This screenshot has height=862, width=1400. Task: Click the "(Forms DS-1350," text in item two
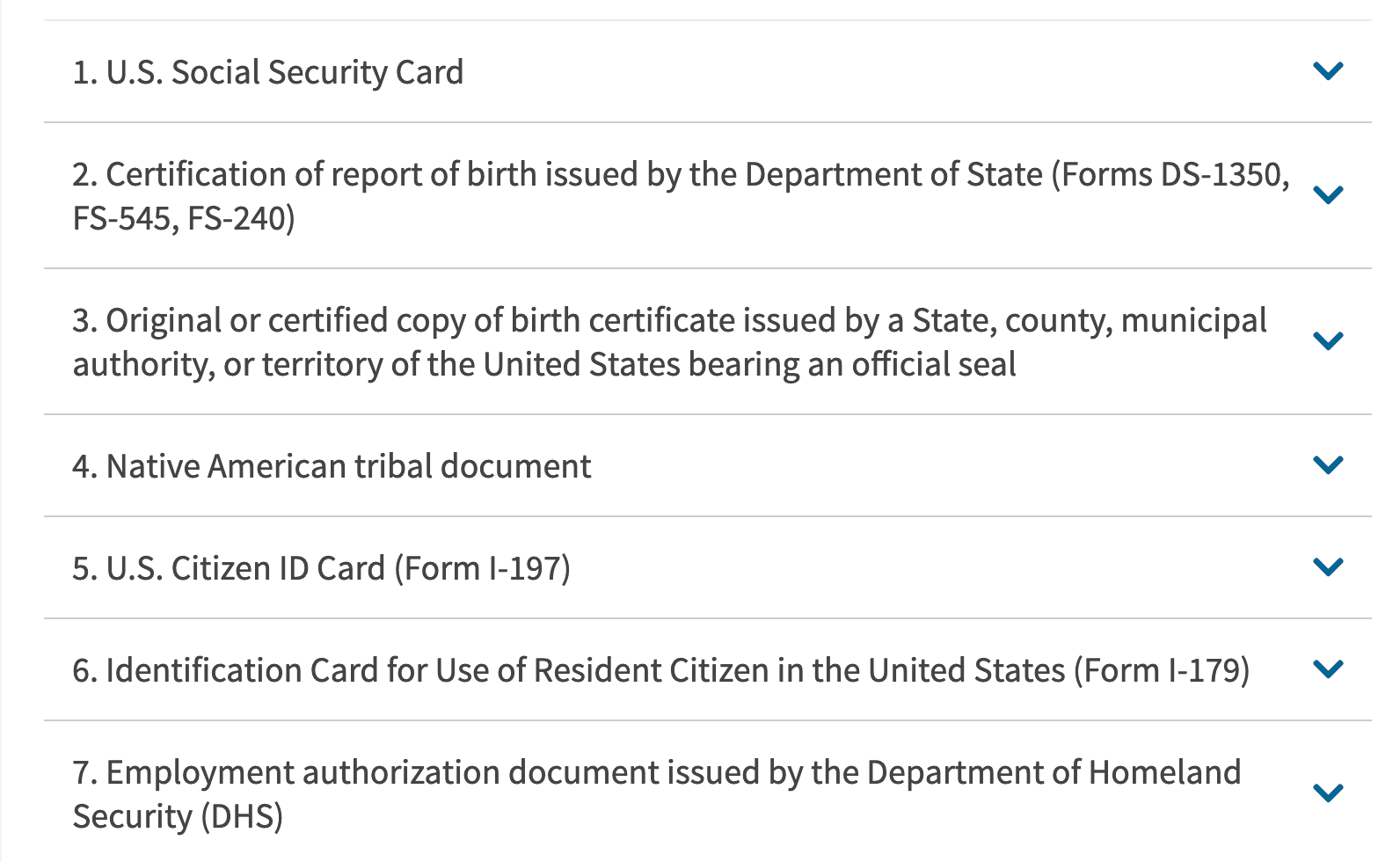pos(1170,174)
